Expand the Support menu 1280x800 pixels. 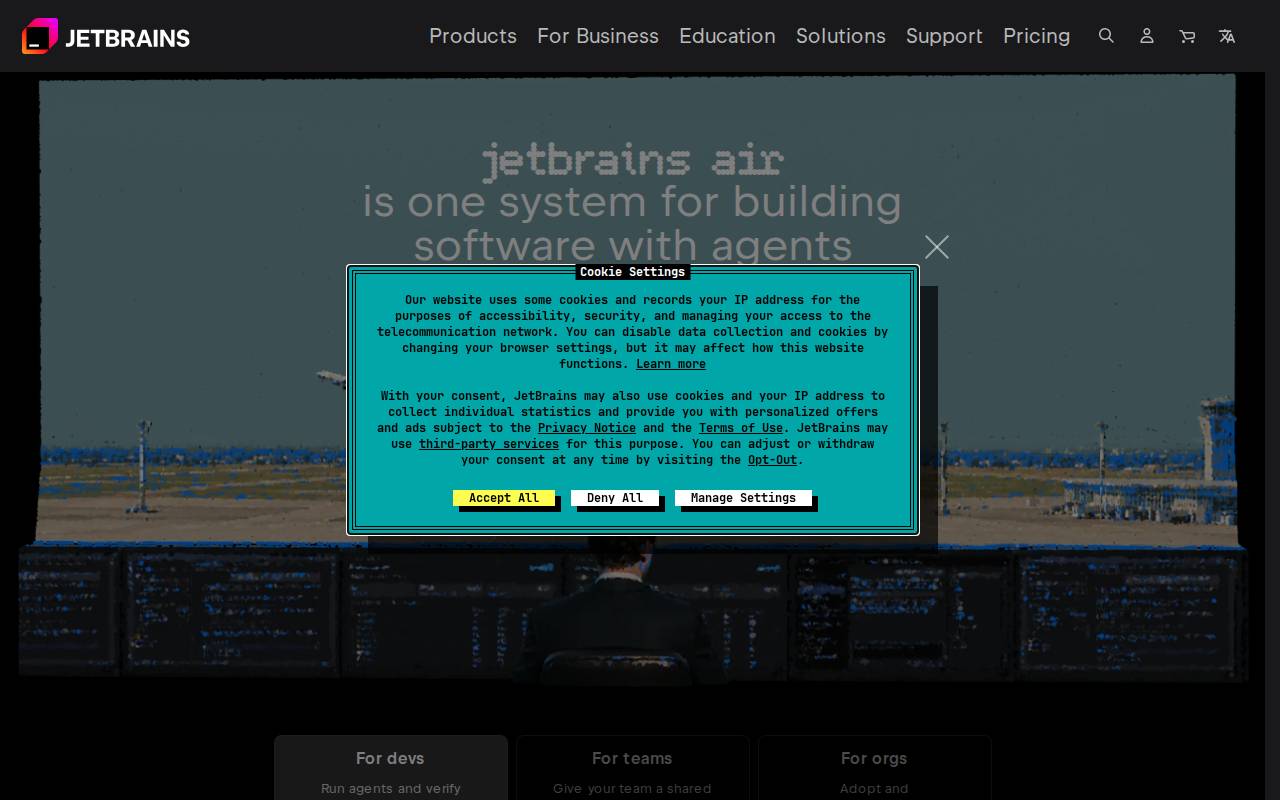pyautogui.click(x=944, y=36)
